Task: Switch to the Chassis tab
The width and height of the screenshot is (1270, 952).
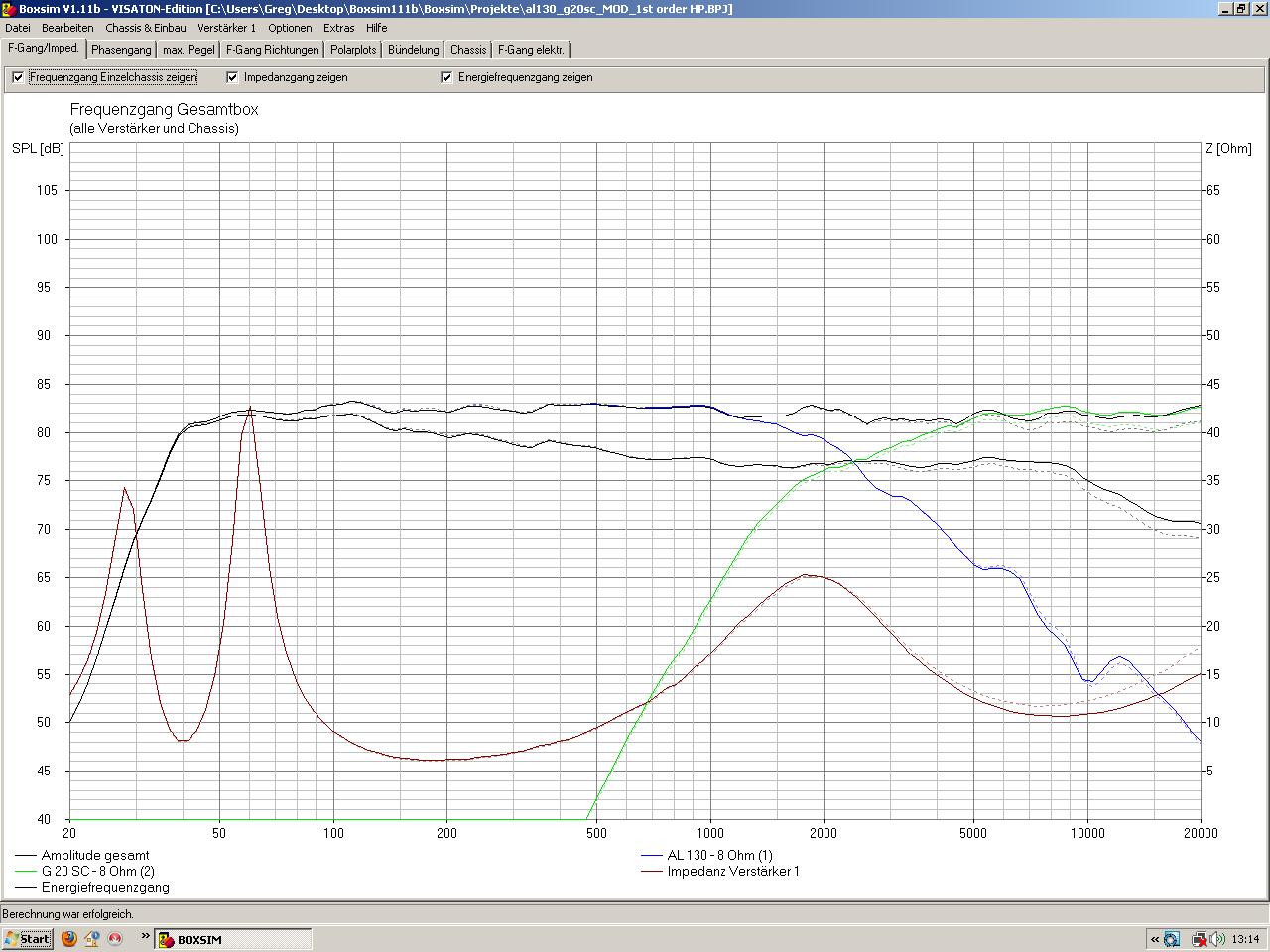Action: pos(468,50)
